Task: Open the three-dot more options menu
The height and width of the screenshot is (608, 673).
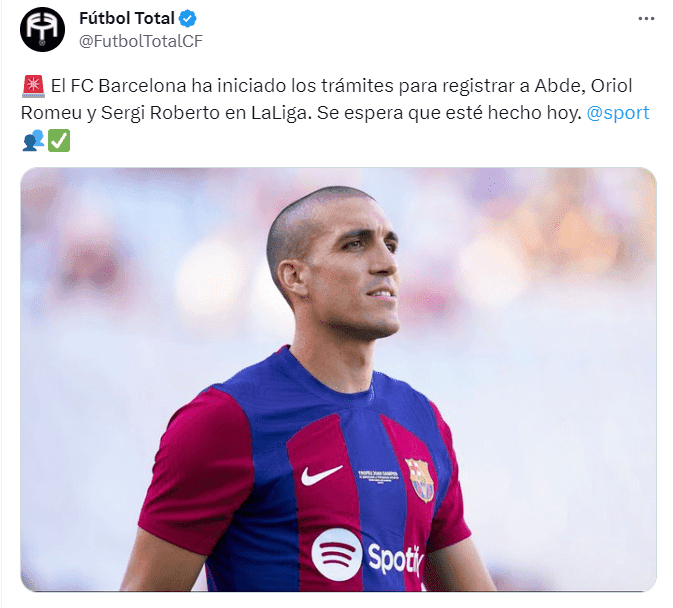Action: [x=646, y=18]
